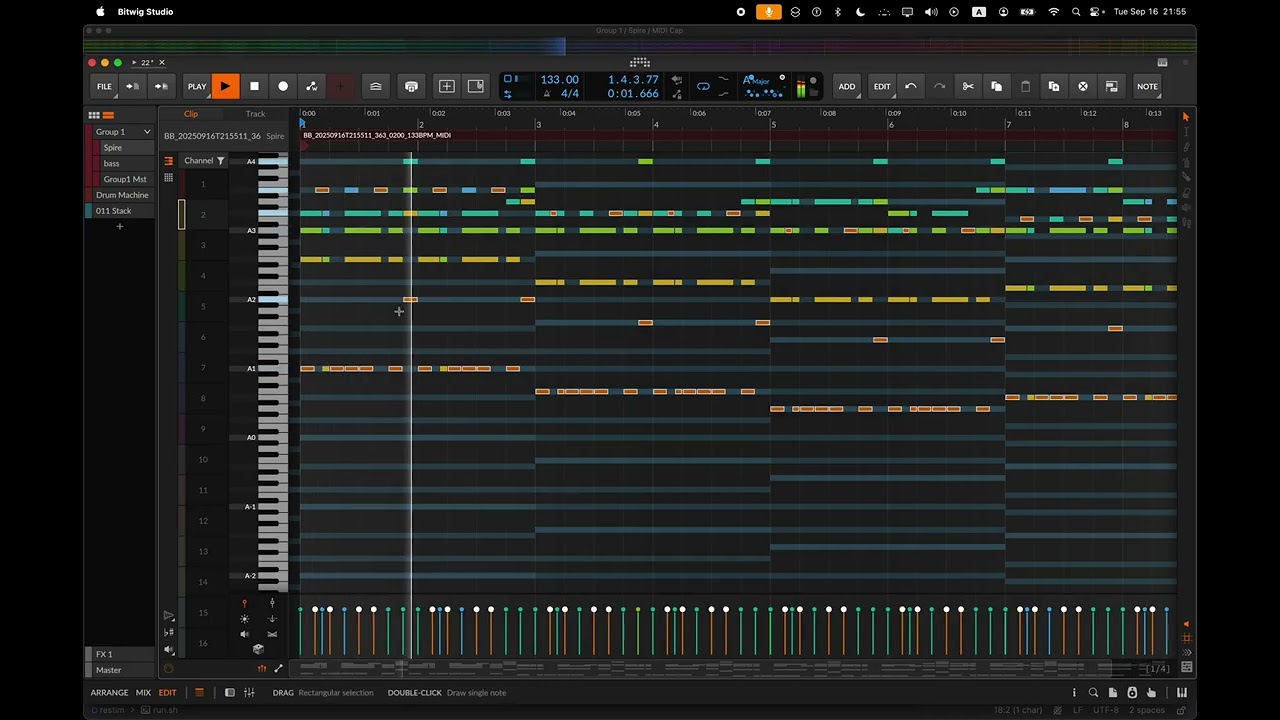Open the inspector info icon
This screenshot has height=720, width=1280.
(1074, 692)
